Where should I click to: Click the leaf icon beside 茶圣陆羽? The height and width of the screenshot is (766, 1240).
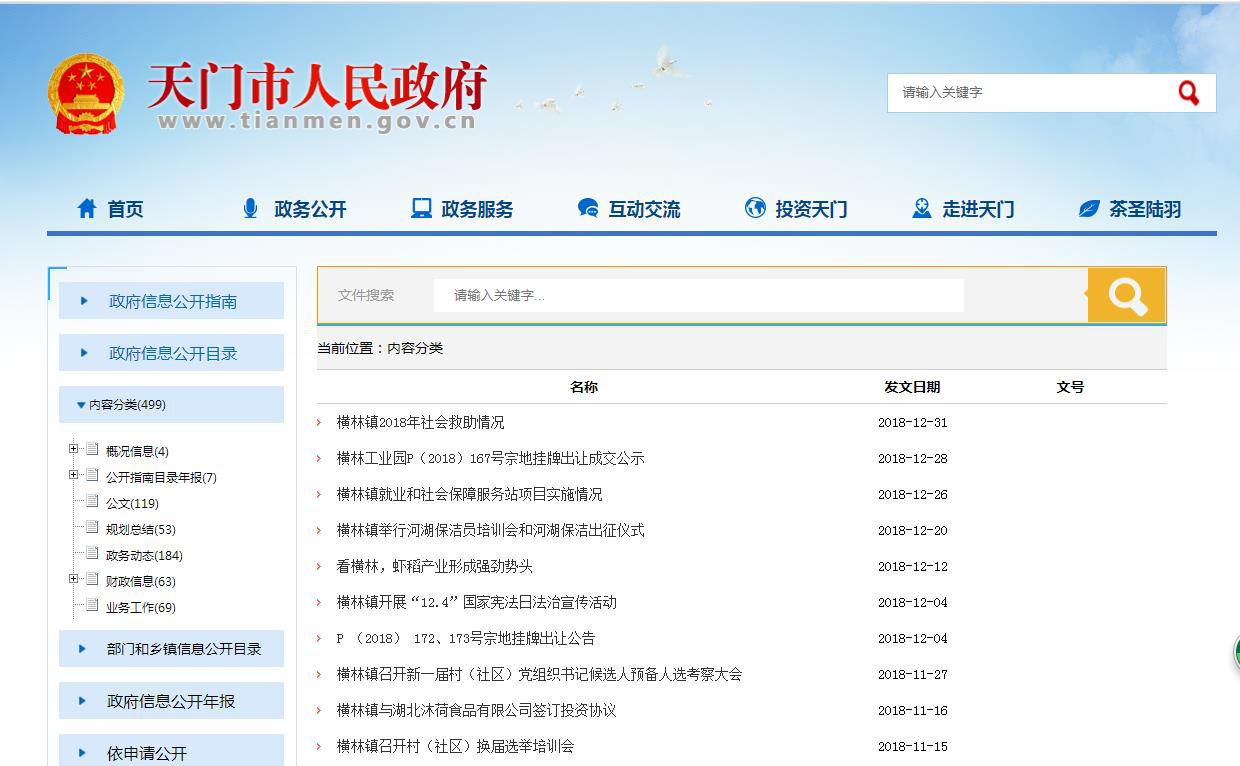(x=1089, y=208)
